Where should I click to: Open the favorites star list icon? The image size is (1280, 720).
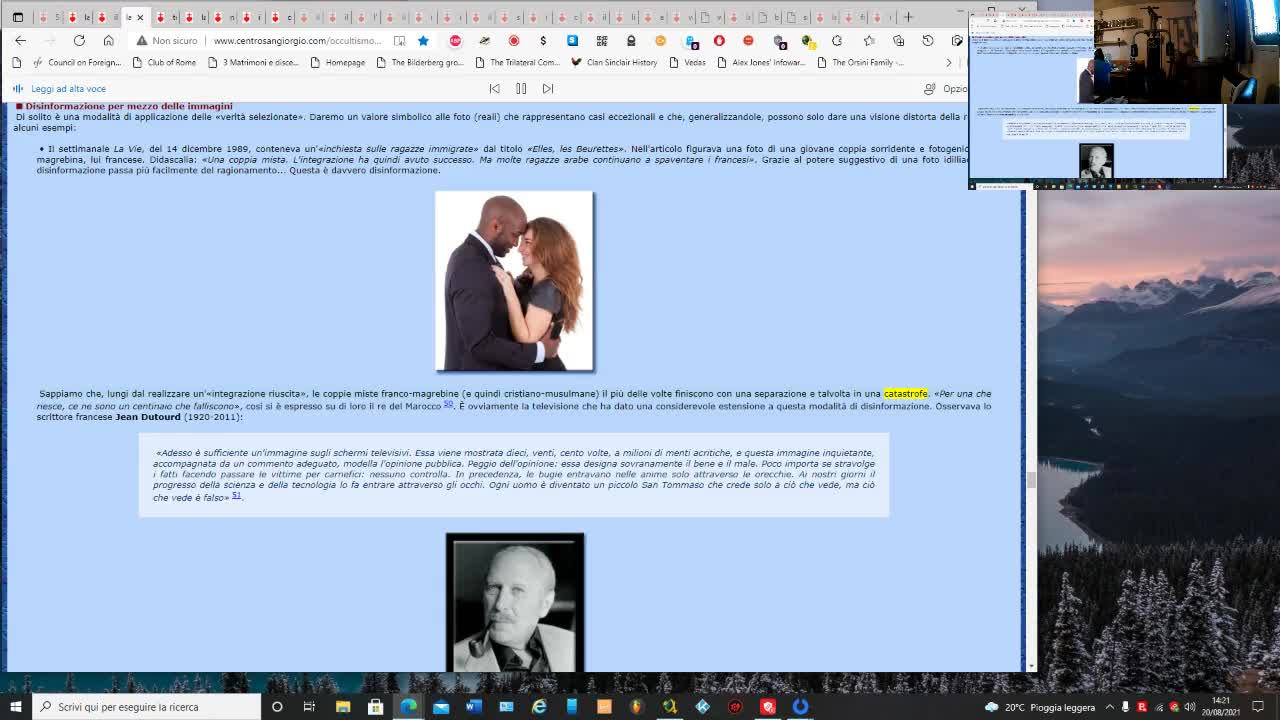pos(869,41)
